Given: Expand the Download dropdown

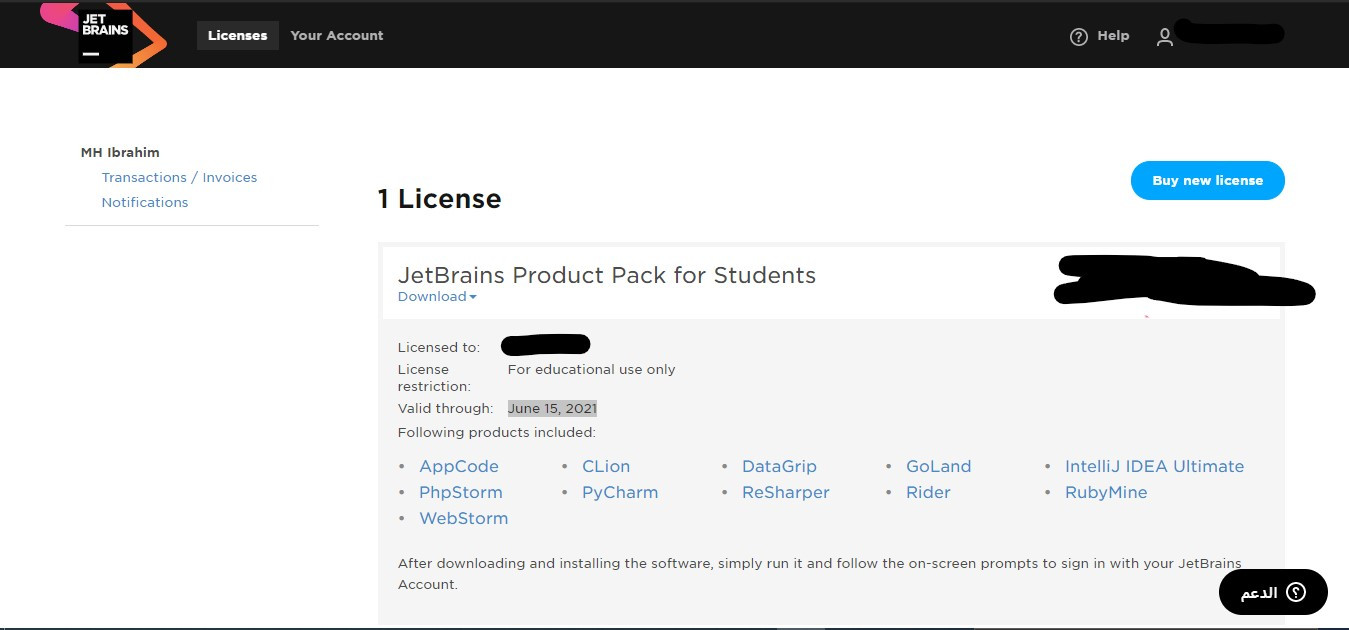Looking at the screenshot, I should point(436,296).
